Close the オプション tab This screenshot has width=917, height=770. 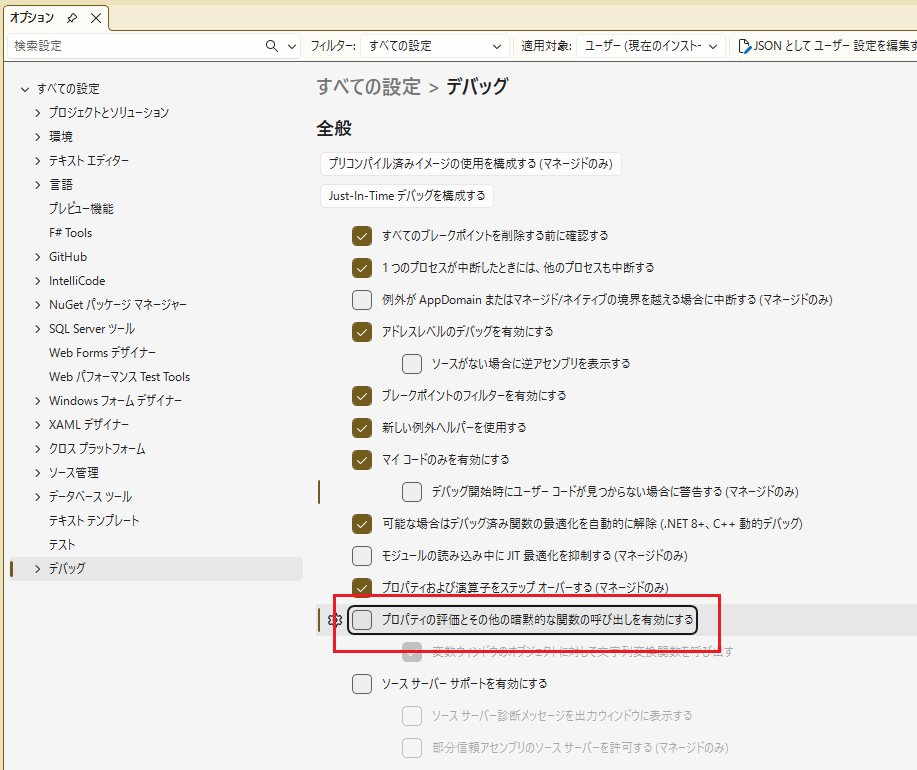coord(95,18)
